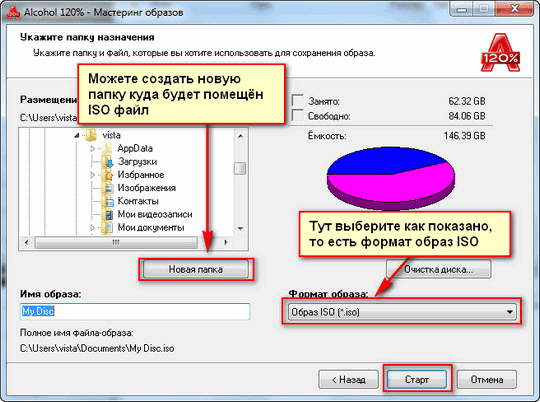Viewport: 540px width, 402px height.
Task: Click the Избранное star folder icon
Action: [107, 175]
